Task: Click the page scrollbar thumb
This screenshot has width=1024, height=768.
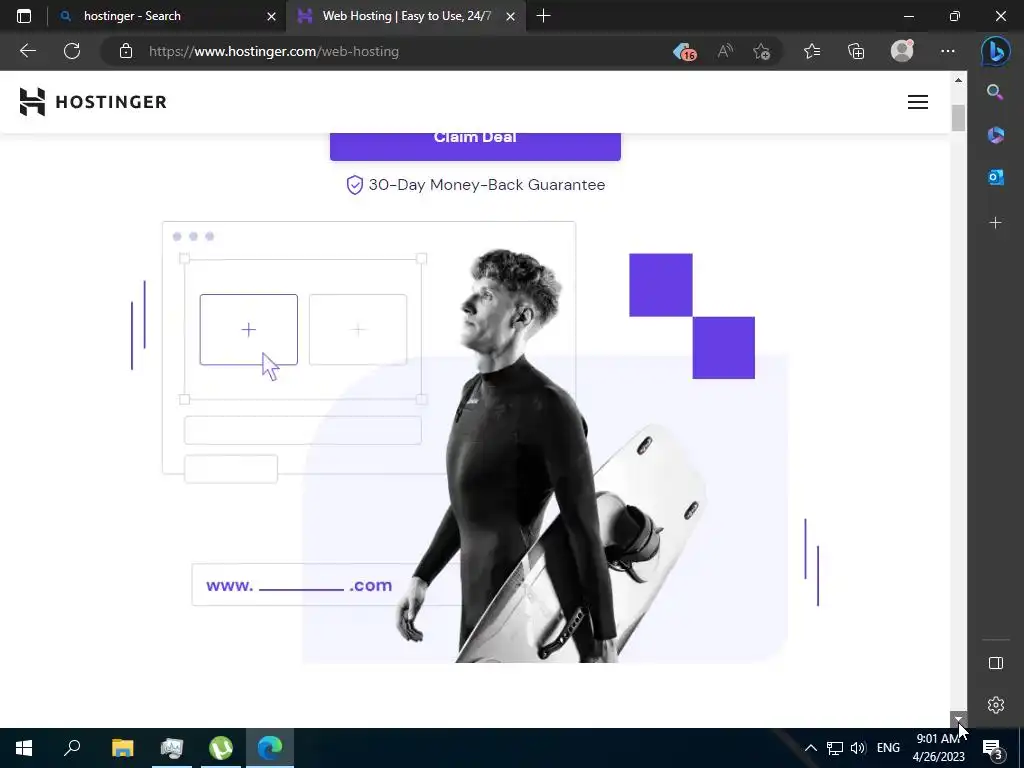Action: point(958,118)
